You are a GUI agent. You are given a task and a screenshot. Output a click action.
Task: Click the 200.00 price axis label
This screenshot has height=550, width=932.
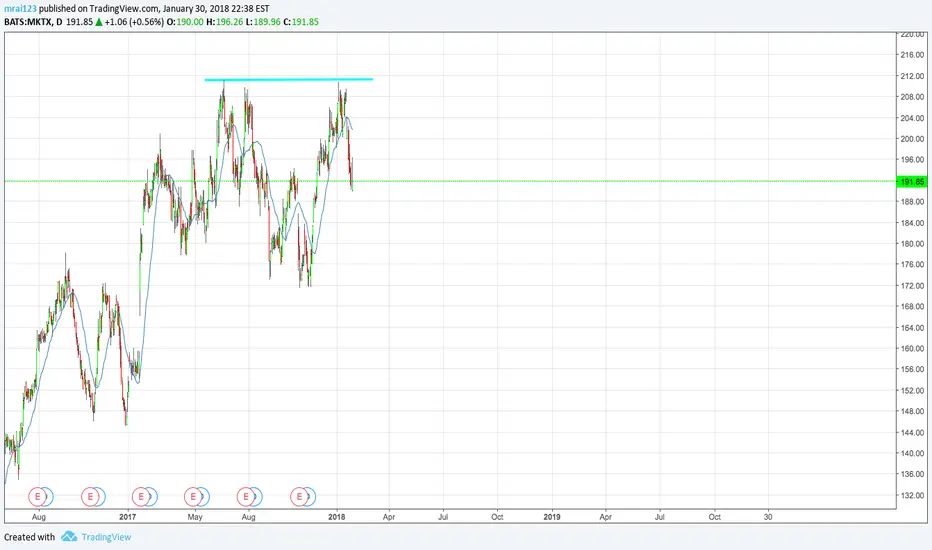(912, 139)
